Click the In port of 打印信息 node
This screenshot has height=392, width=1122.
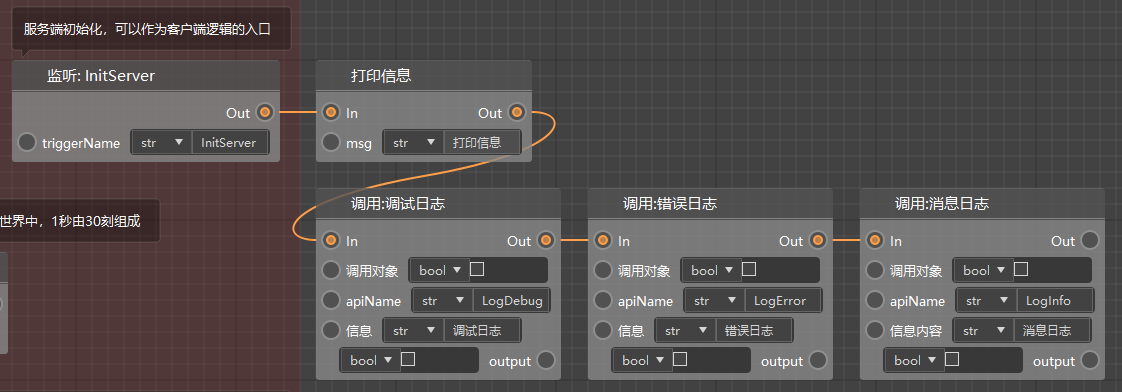click(331, 112)
